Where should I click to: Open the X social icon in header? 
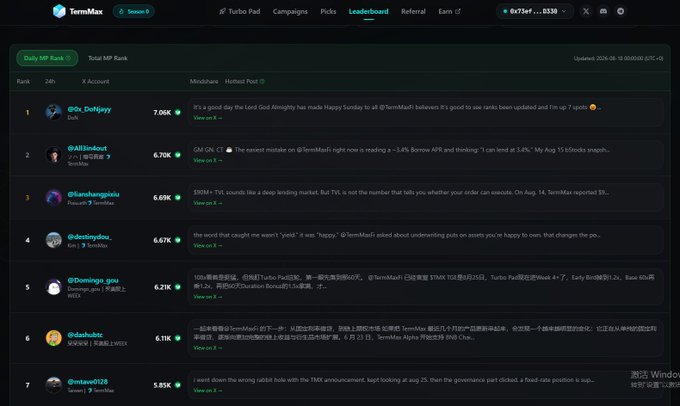(x=586, y=11)
